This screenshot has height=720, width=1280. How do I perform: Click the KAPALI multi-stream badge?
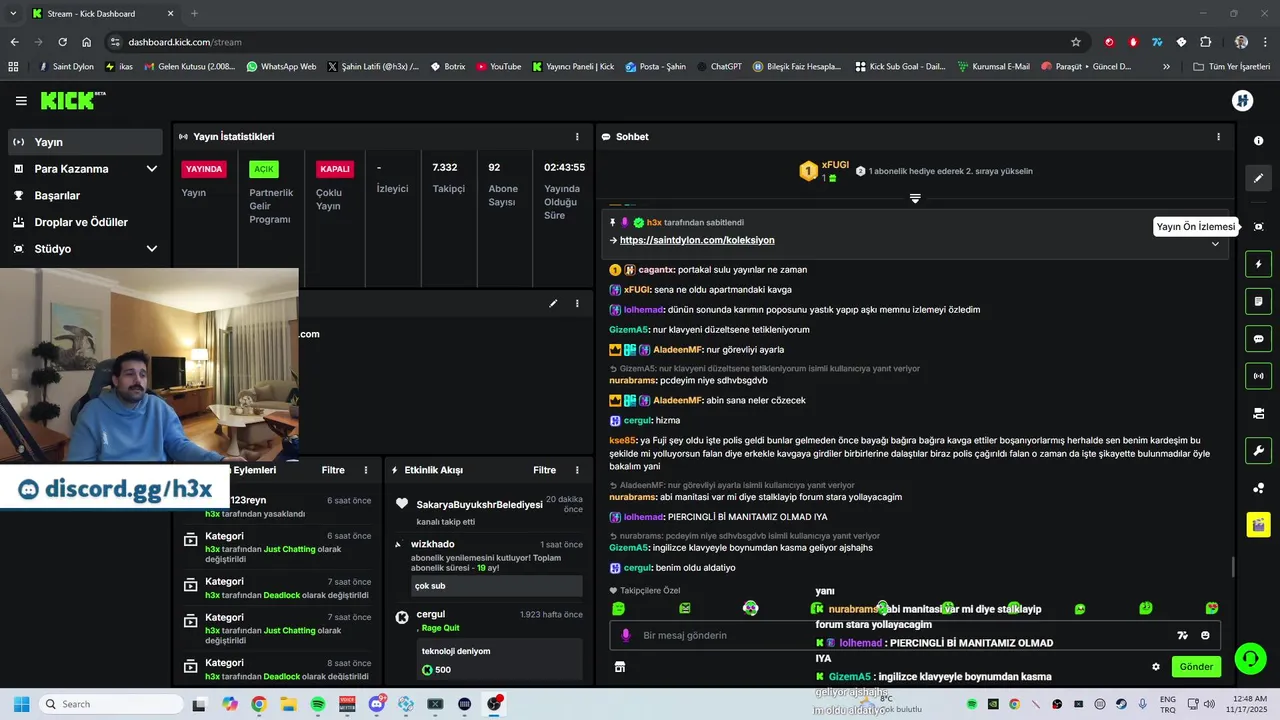pyautogui.click(x=335, y=169)
